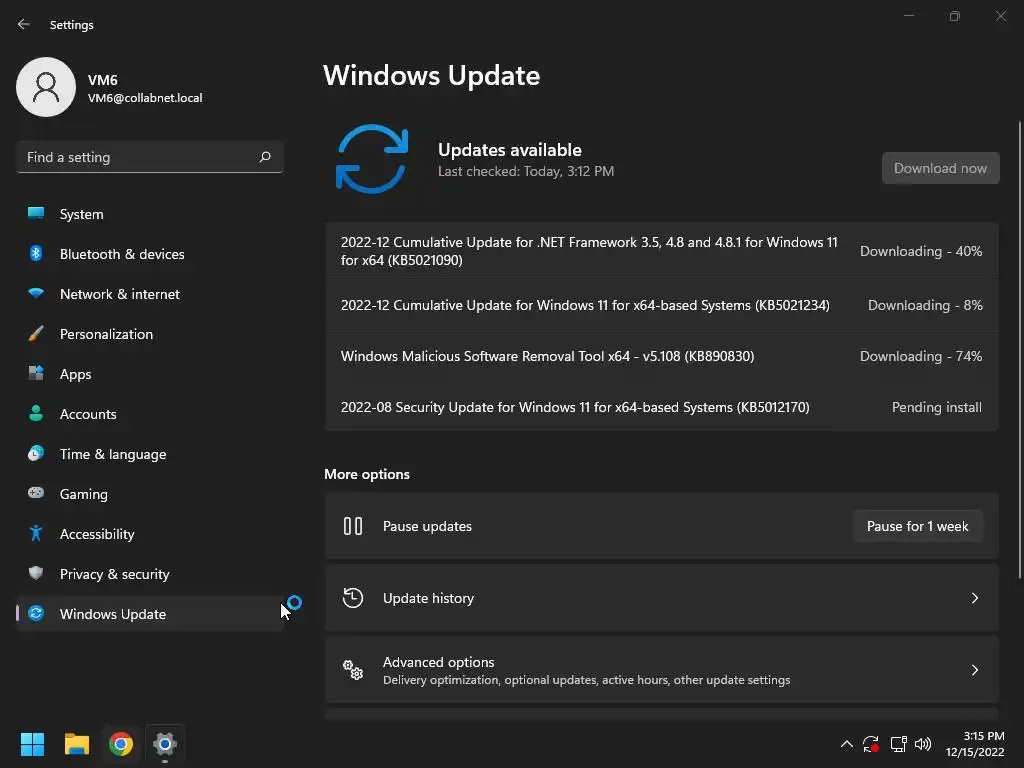Click the Time & language clock globe icon

tap(36, 453)
